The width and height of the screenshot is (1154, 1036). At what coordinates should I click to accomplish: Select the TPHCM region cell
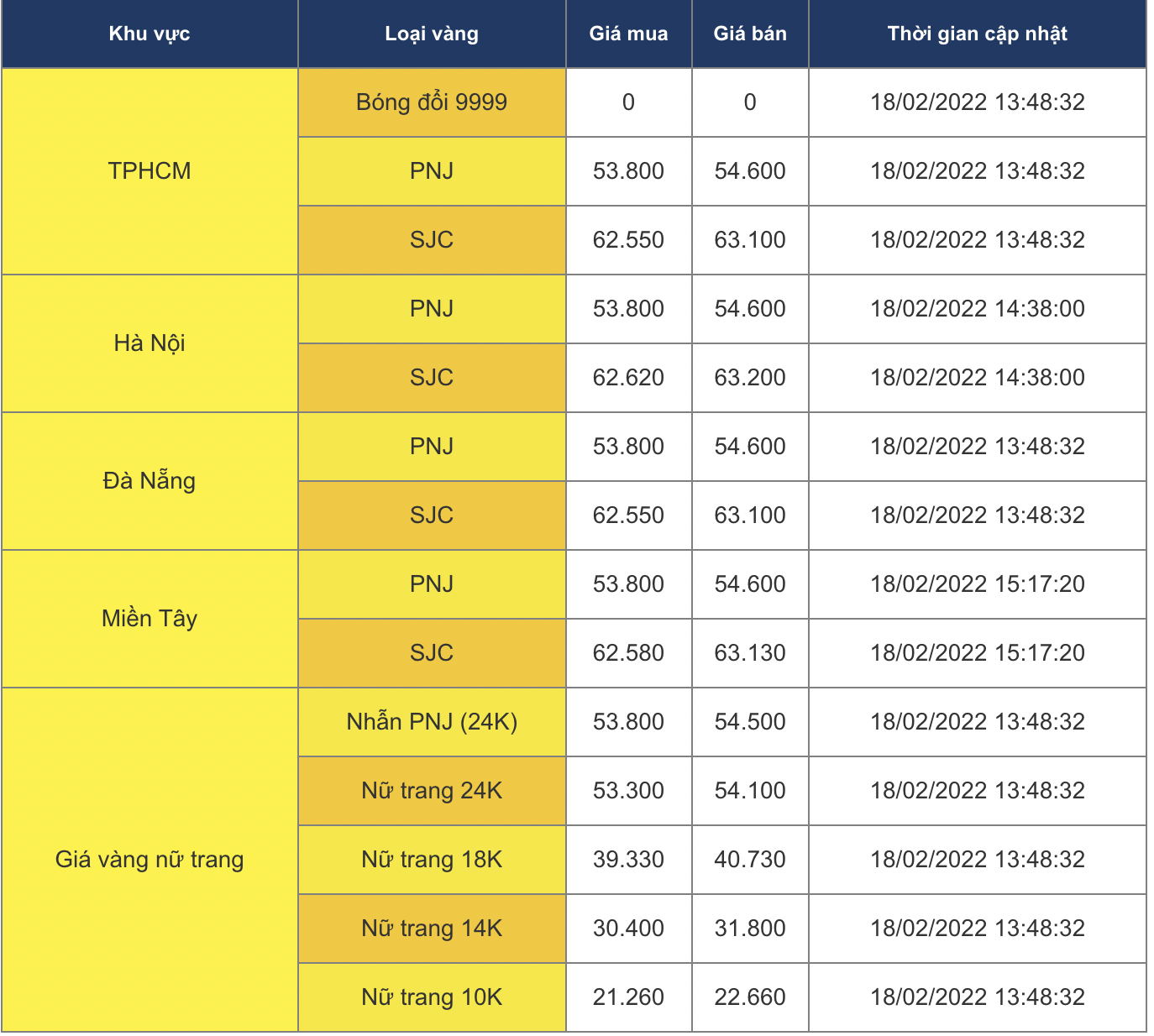point(149,170)
